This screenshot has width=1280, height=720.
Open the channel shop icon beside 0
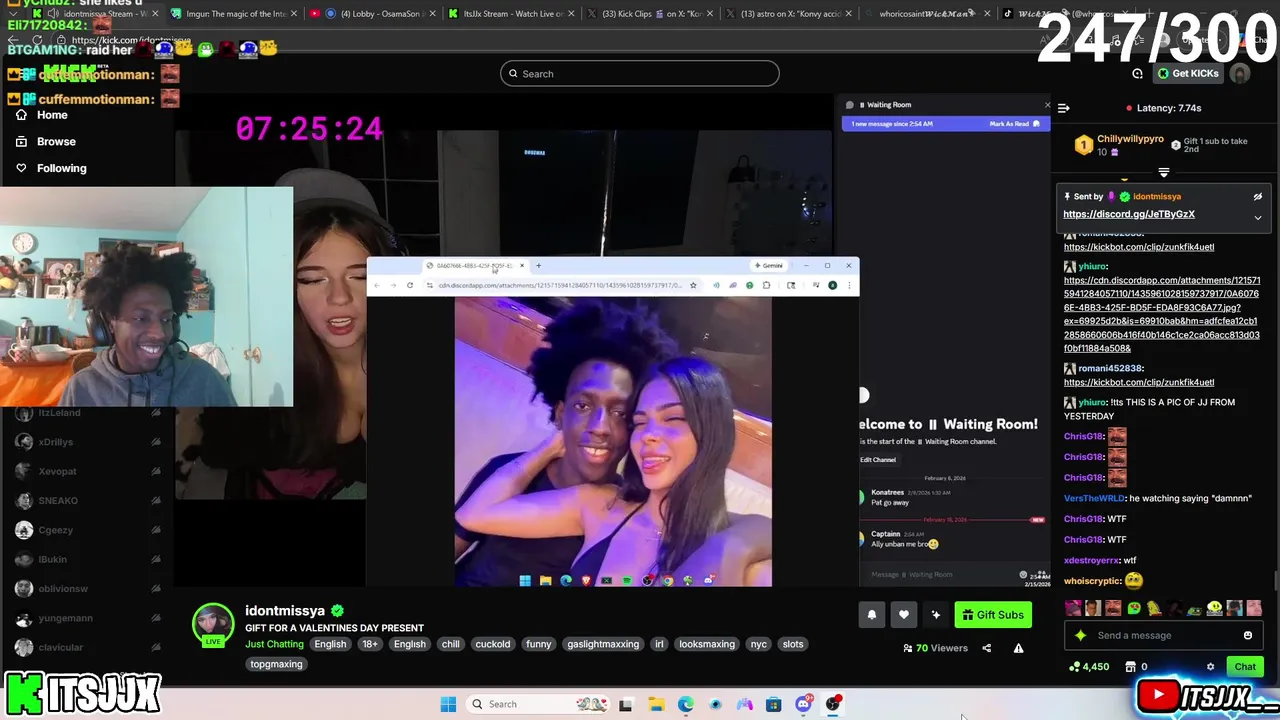[1130, 667]
